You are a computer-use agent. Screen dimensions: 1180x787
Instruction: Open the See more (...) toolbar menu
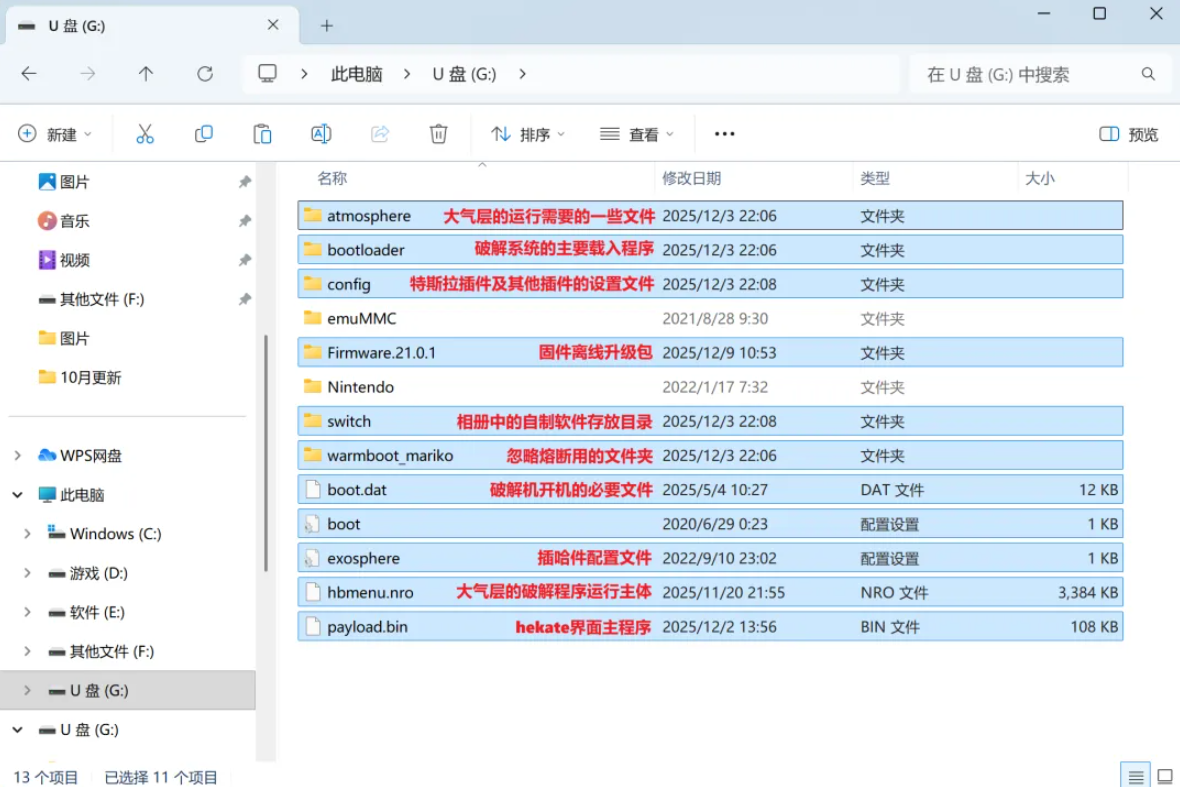[724, 133]
